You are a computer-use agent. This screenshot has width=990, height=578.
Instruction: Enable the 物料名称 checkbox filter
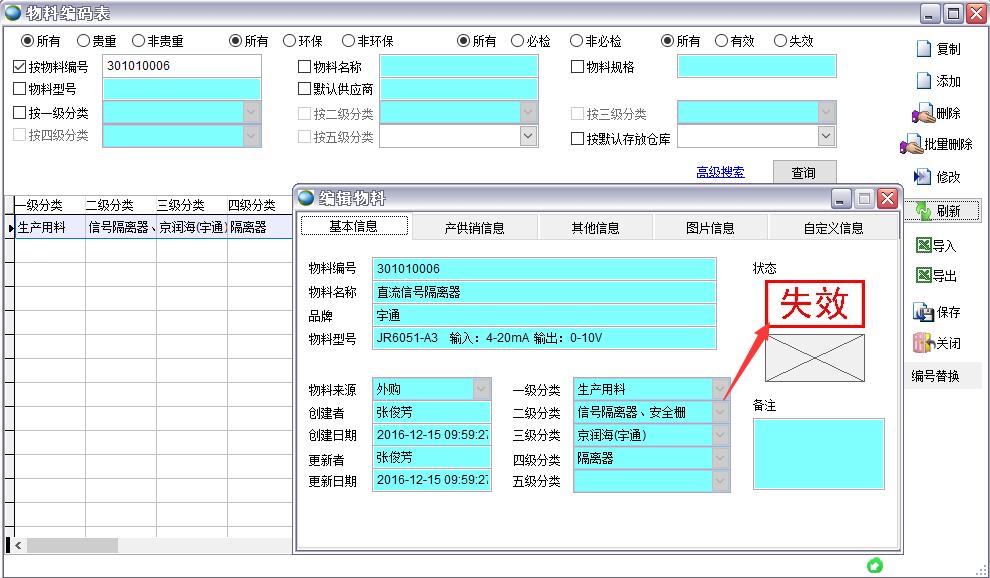[305, 67]
